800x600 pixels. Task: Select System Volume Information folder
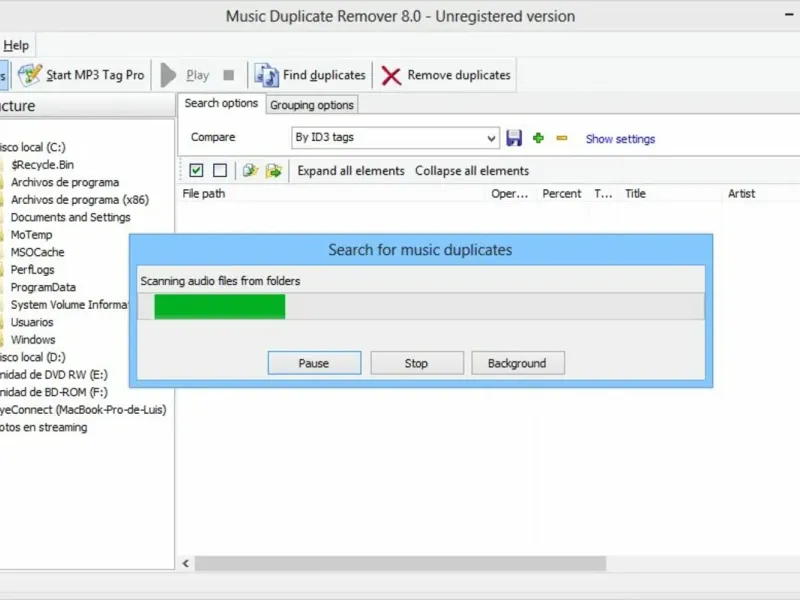pos(69,305)
